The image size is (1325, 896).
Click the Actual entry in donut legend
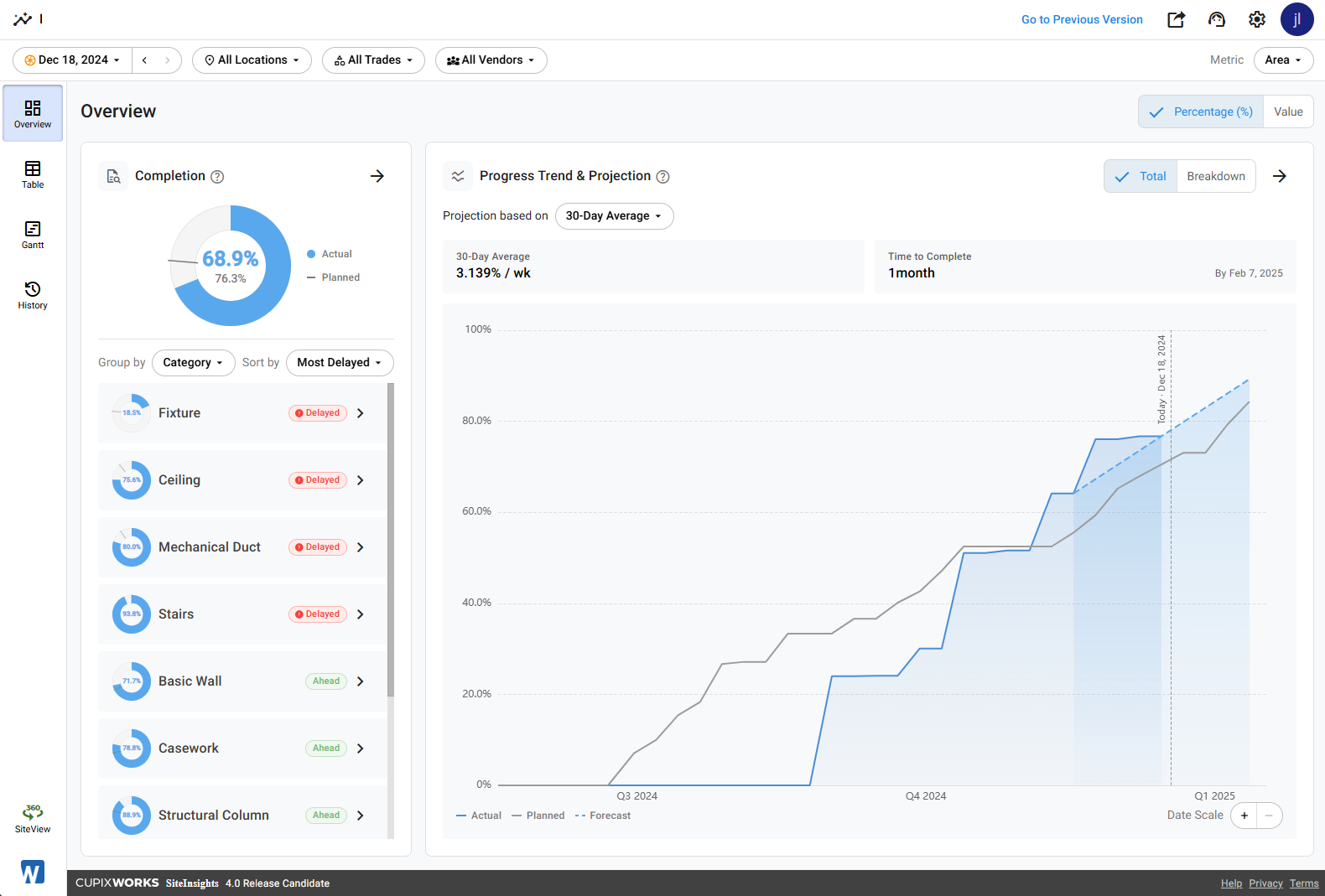pos(330,254)
